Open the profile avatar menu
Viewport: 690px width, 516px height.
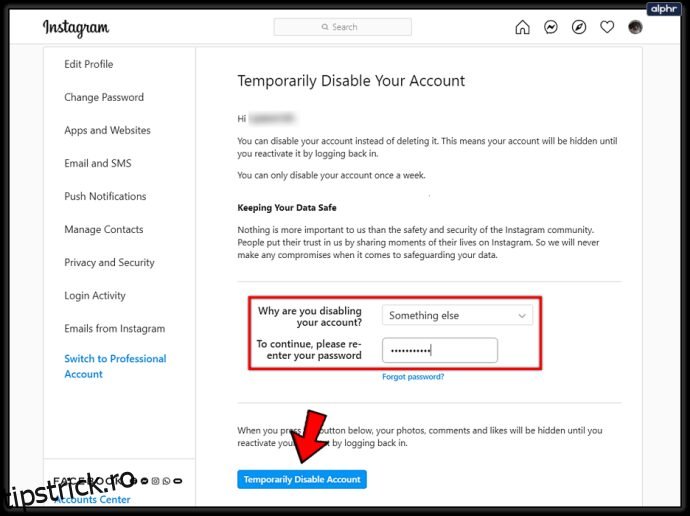635,27
